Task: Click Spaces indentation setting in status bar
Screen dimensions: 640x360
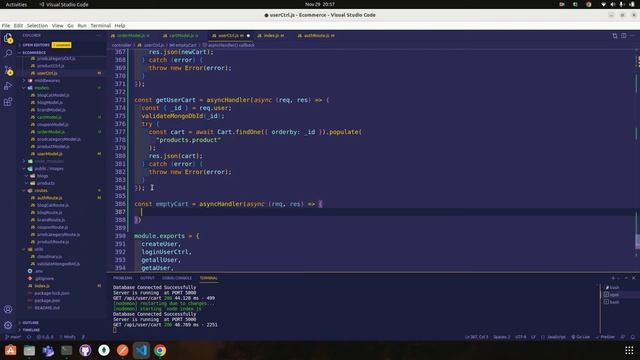Action: click(502, 337)
